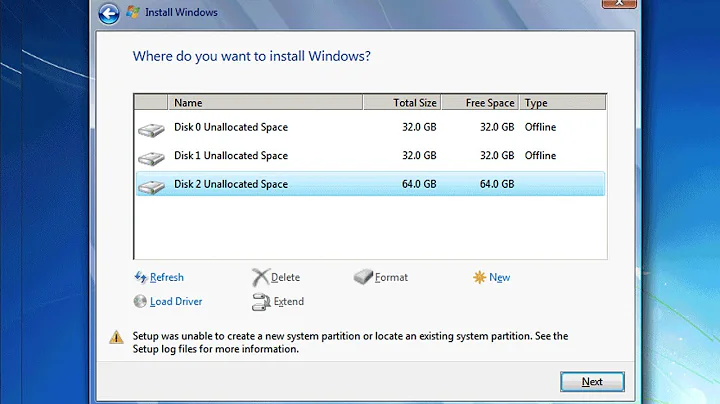
Task: Click the Disk 2 drive icon
Action: [x=151, y=187]
